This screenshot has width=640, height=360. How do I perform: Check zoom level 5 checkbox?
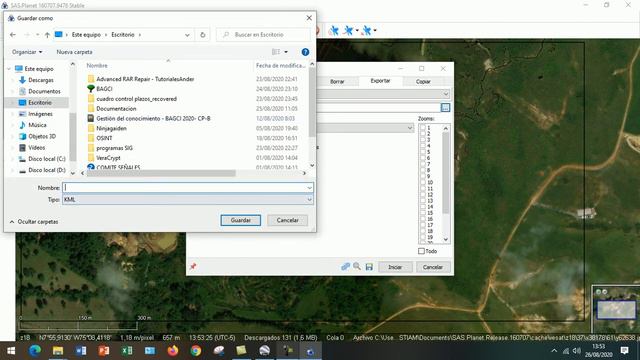tap(423, 152)
